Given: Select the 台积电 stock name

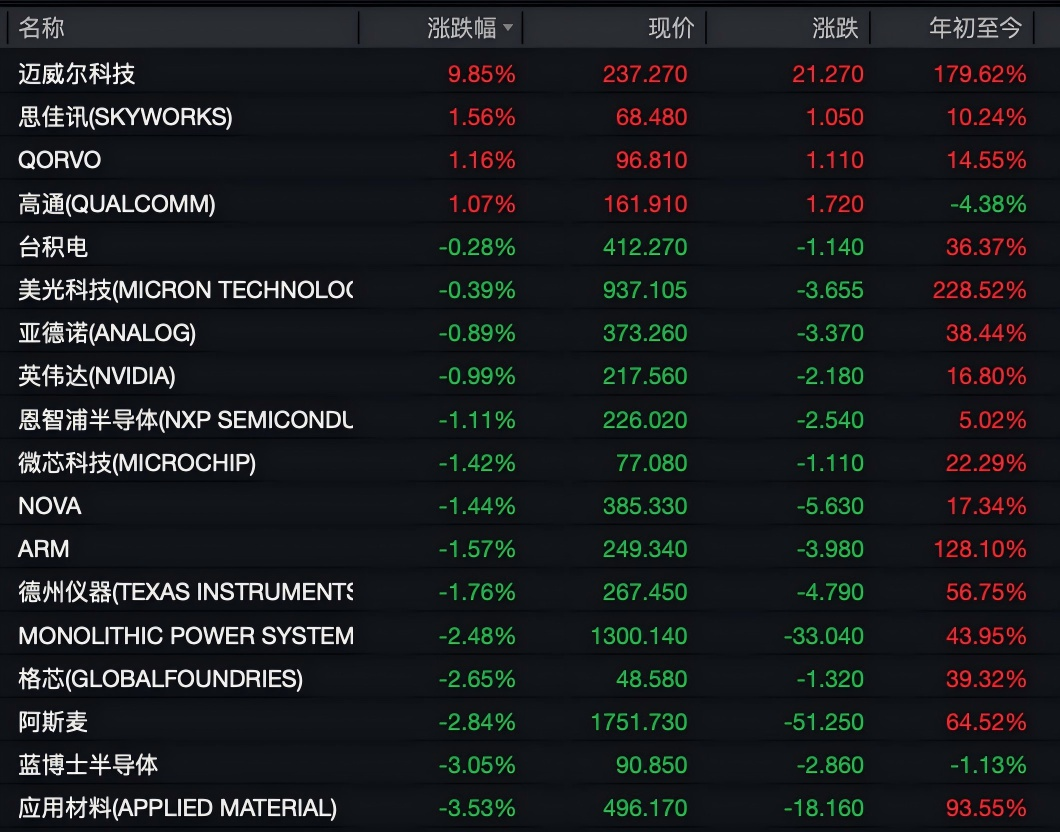Looking at the screenshot, I should 53,247.
